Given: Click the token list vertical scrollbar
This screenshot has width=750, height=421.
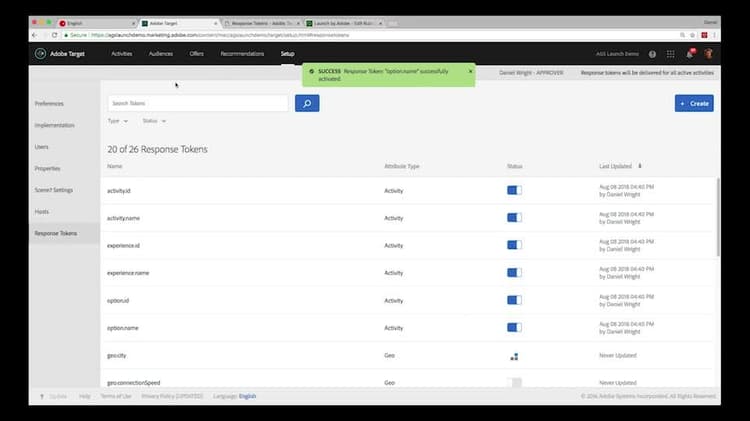Looking at the screenshot, I should [718, 217].
